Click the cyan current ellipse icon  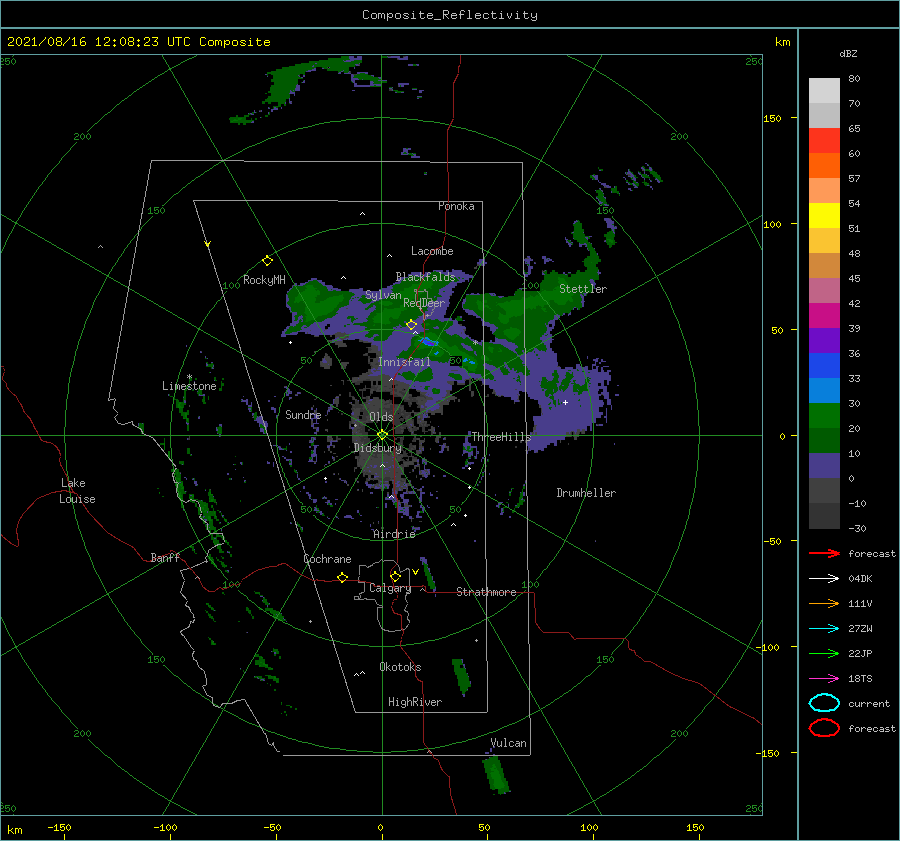[x=824, y=703]
